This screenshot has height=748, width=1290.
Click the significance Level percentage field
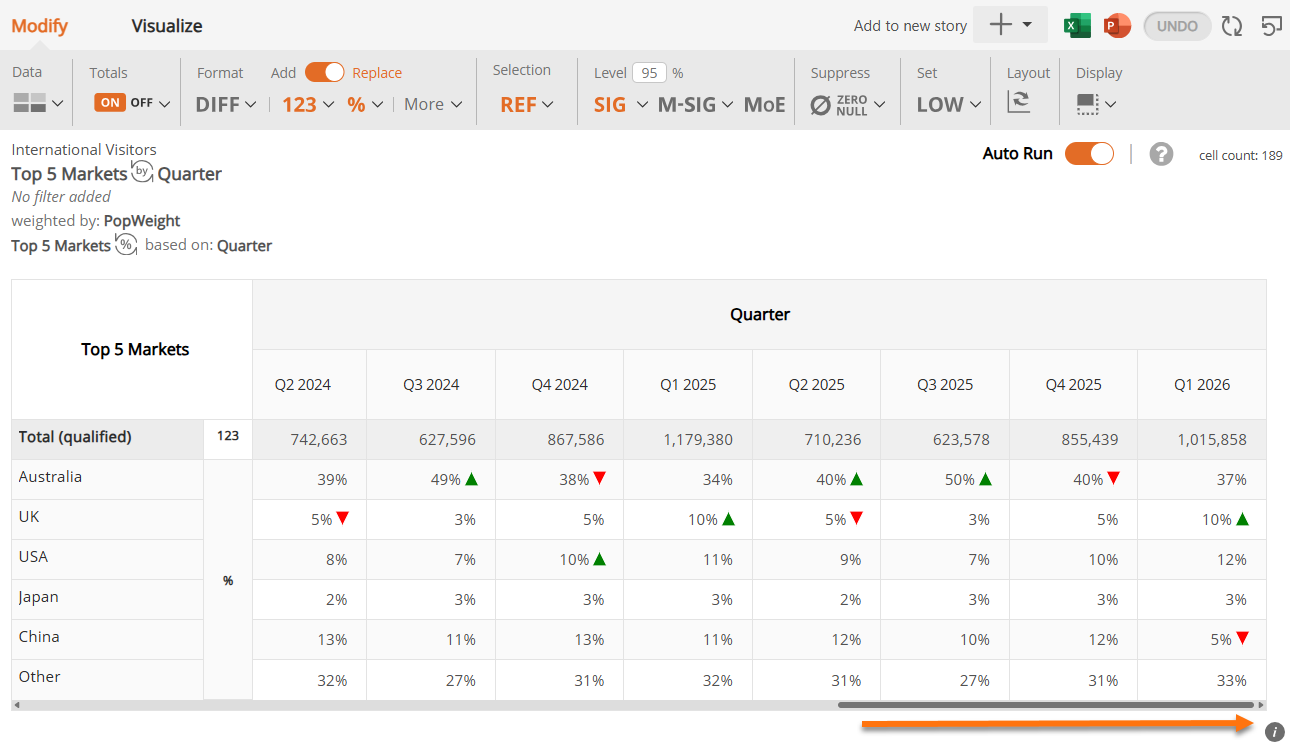coord(650,73)
